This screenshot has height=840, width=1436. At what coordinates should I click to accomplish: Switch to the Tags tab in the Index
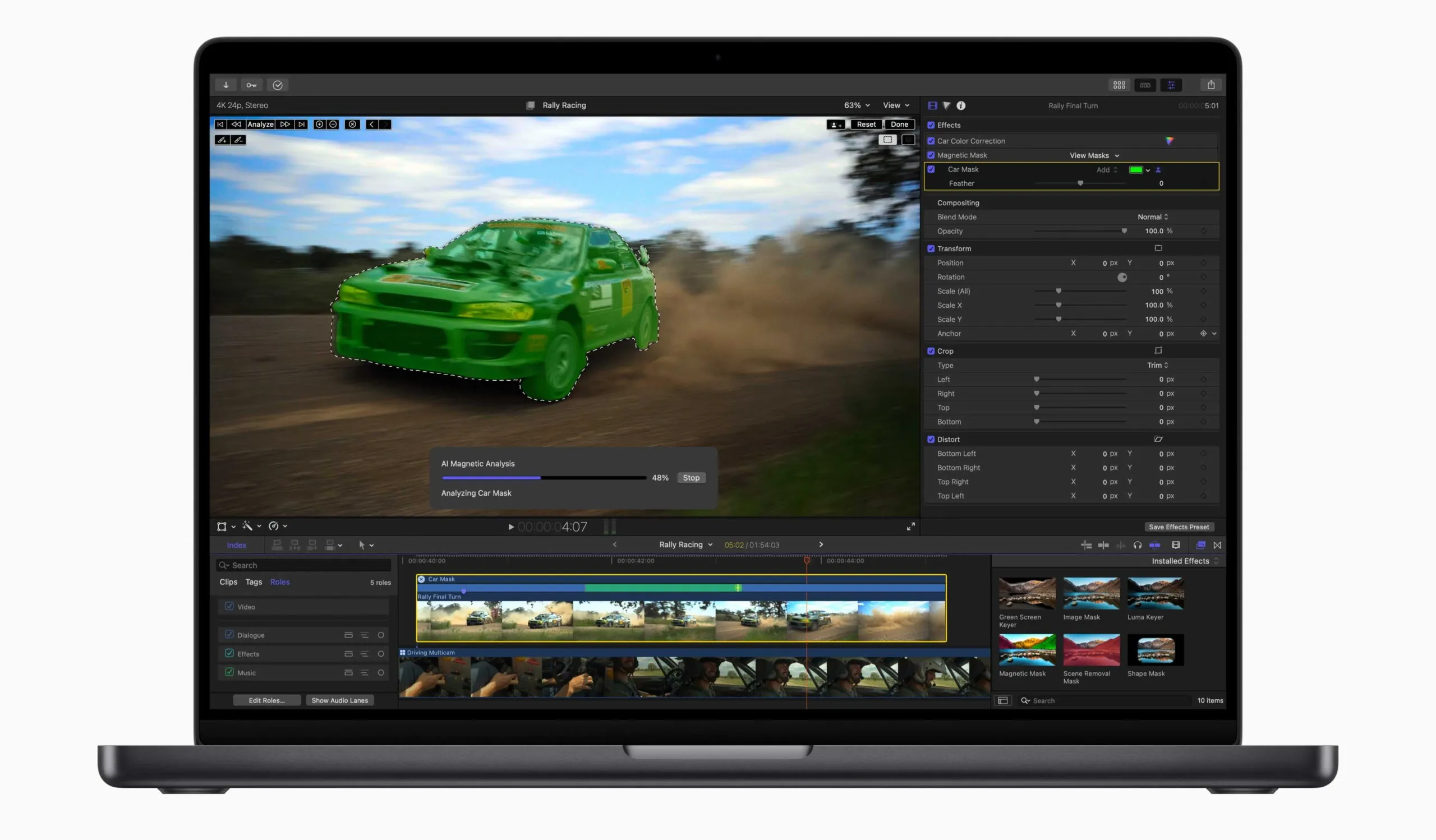pyautogui.click(x=254, y=581)
